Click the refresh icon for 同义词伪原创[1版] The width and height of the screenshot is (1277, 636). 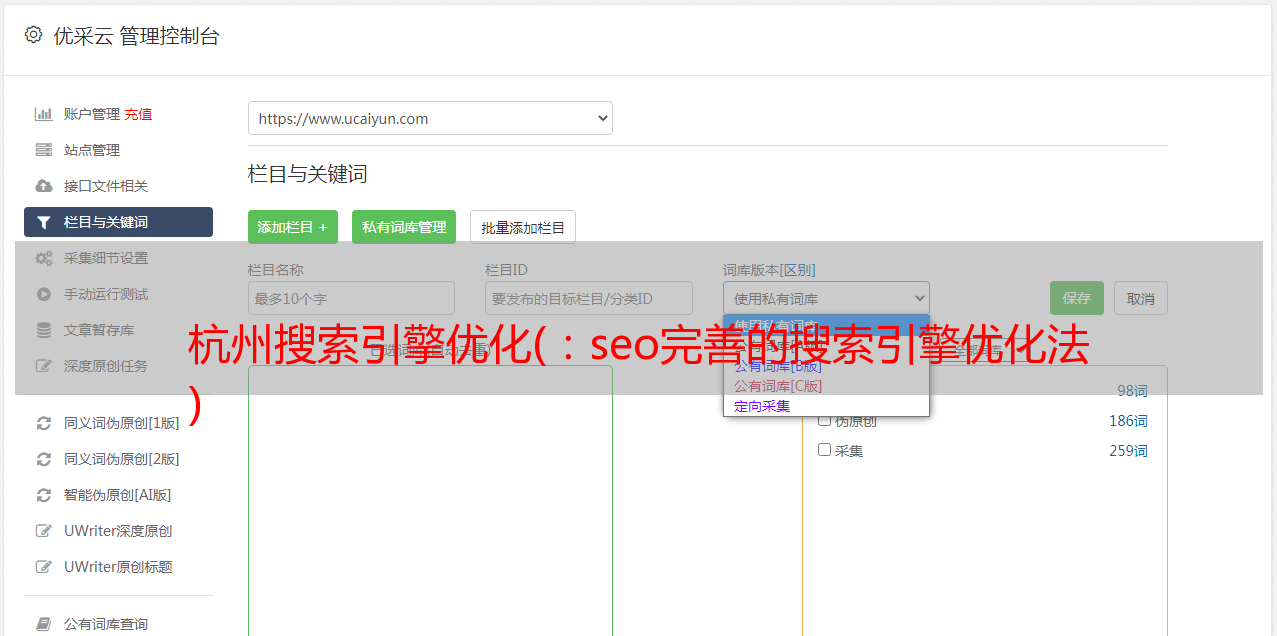pos(43,423)
